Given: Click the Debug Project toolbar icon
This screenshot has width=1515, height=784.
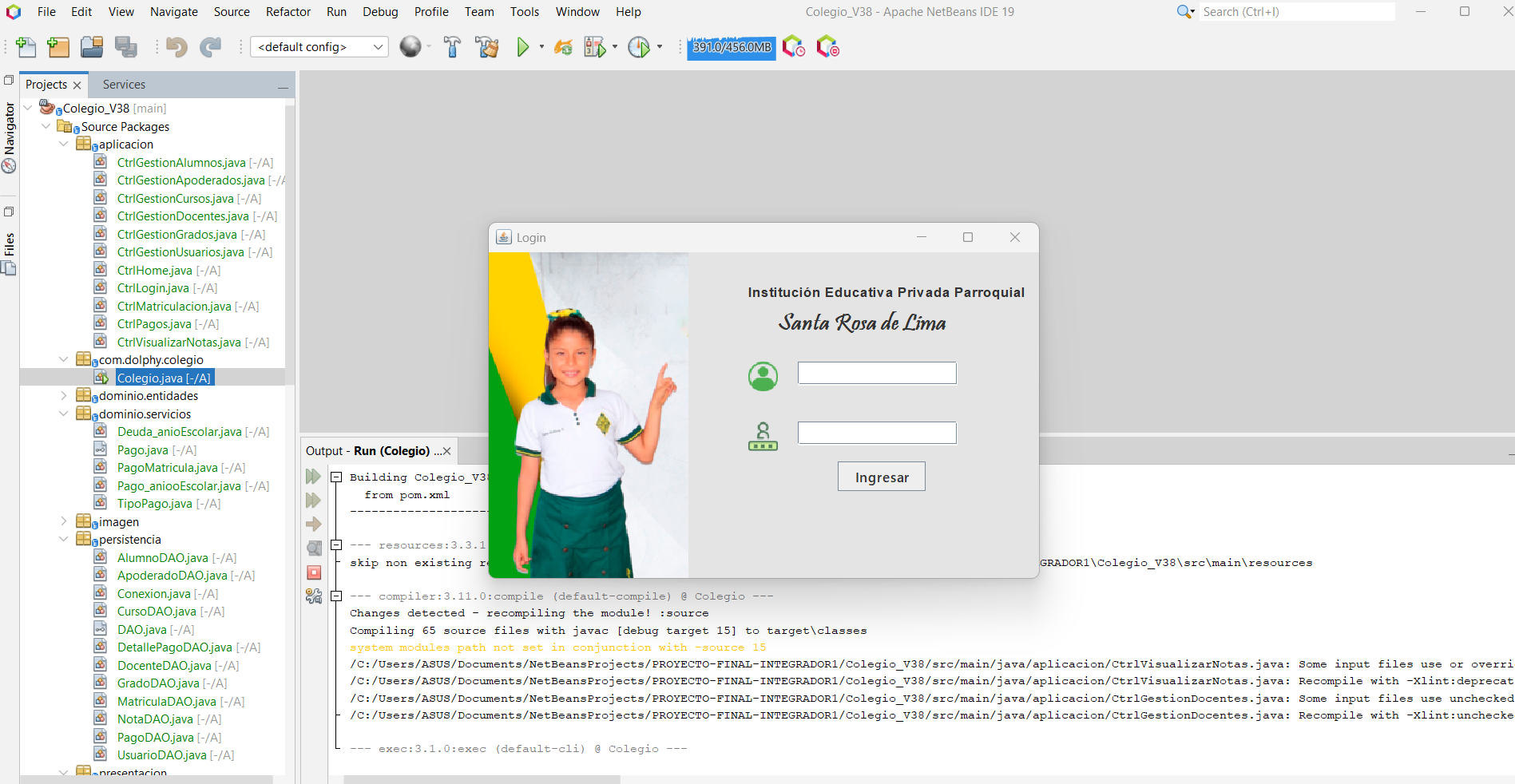Looking at the screenshot, I should [595, 47].
